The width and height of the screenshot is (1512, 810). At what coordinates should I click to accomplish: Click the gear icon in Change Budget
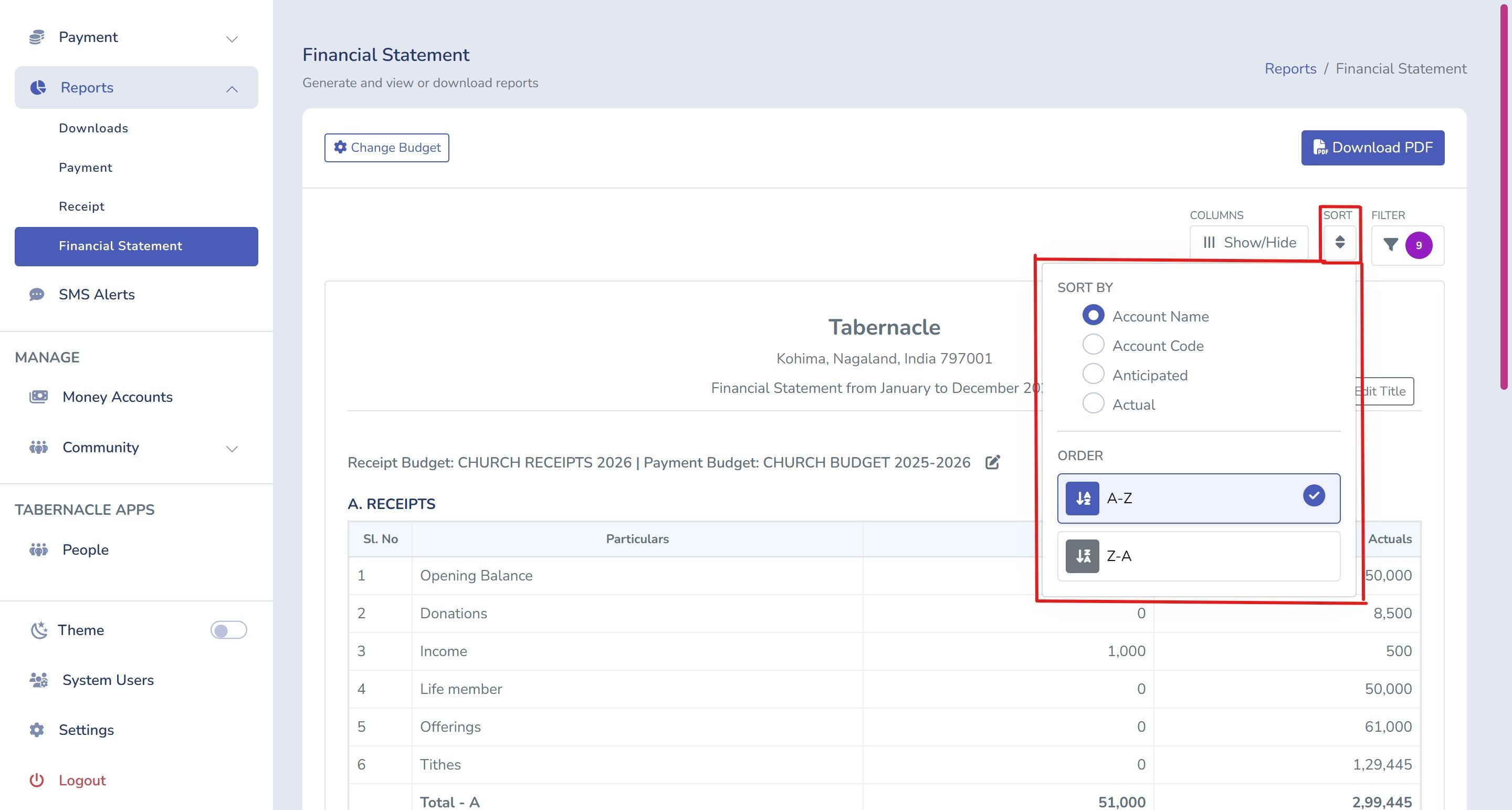(340, 147)
